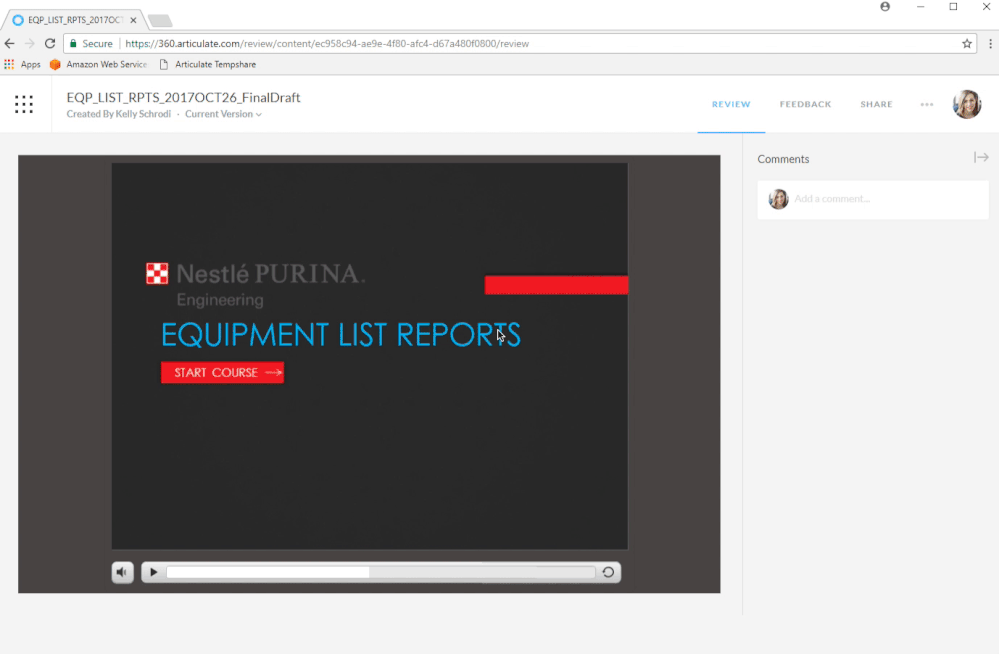Click the Start Course button
The height and width of the screenshot is (654, 999).
[222, 373]
